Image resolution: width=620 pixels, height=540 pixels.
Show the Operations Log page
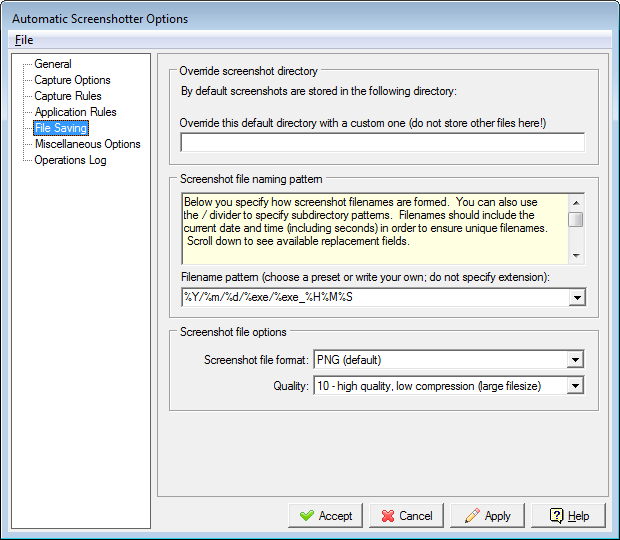click(x=70, y=160)
